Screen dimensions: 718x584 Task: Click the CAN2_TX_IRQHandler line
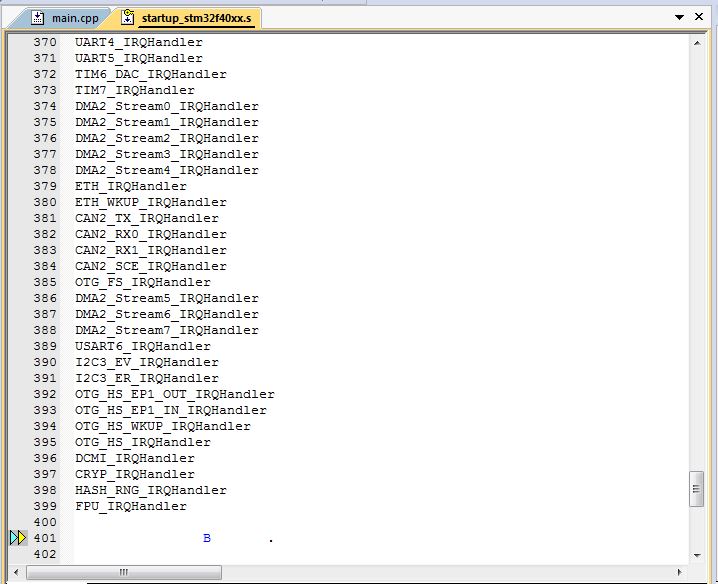click(x=147, y=218)
